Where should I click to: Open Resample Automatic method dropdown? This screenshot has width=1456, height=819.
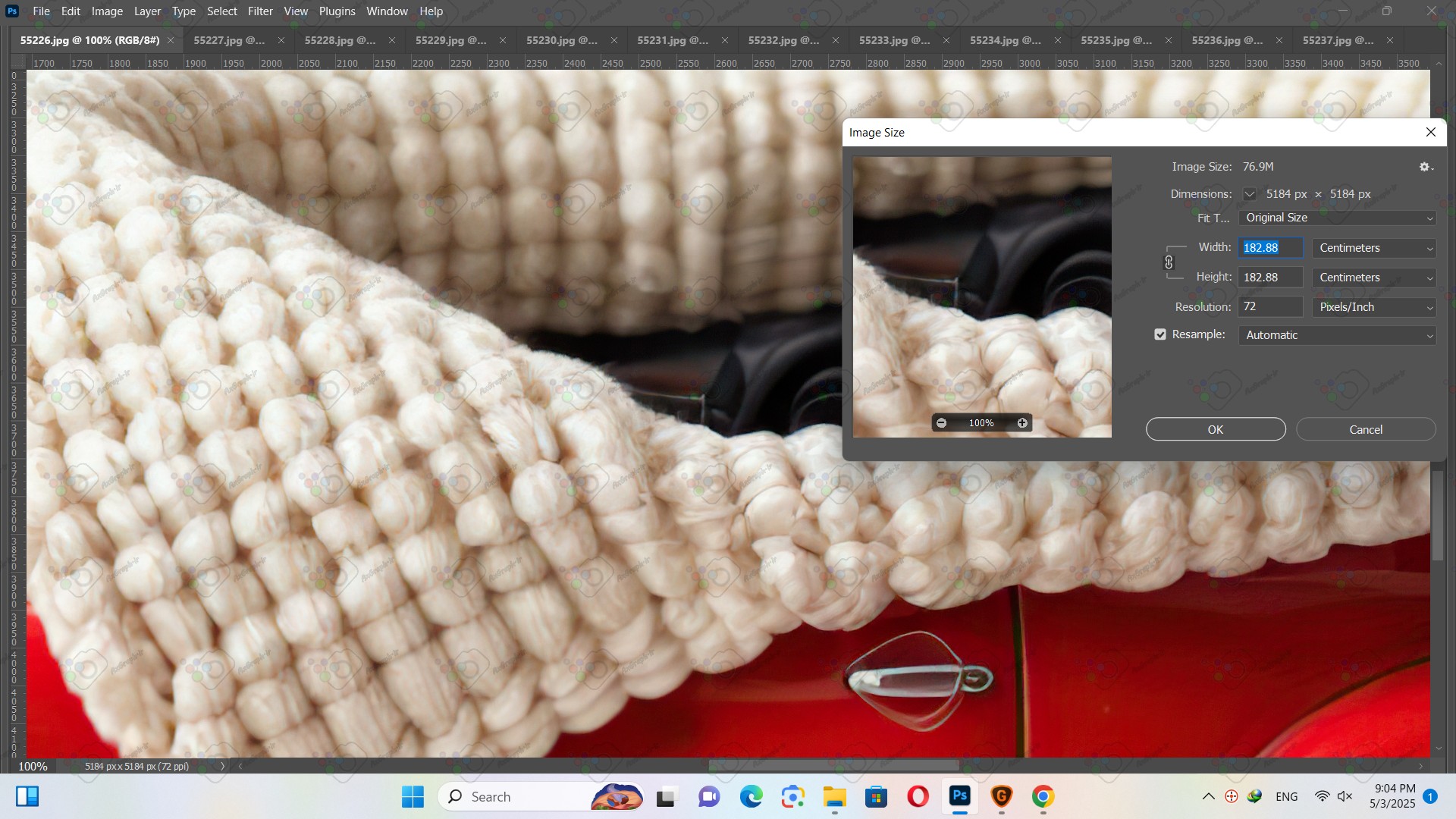[x=1338, y=335]
